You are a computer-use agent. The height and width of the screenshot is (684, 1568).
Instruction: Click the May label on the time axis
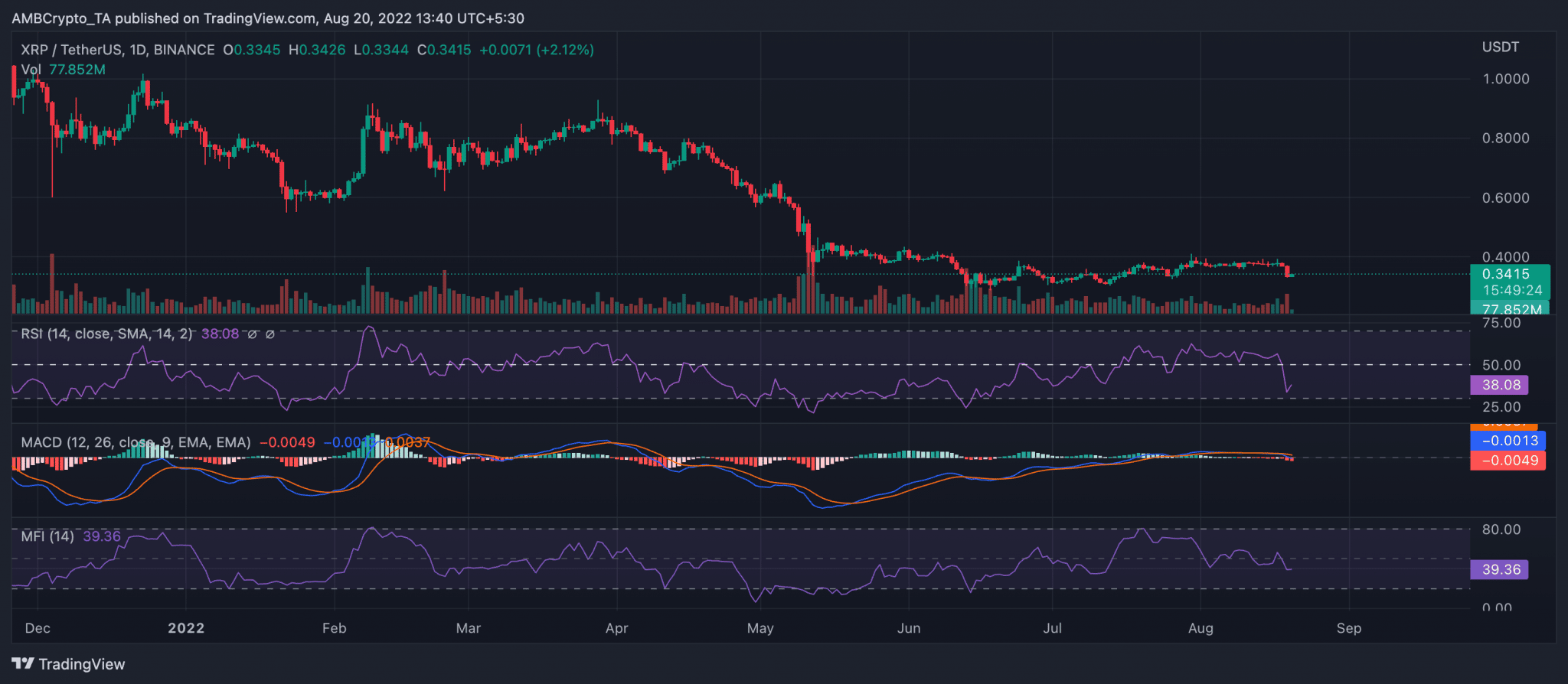(760, 628)
